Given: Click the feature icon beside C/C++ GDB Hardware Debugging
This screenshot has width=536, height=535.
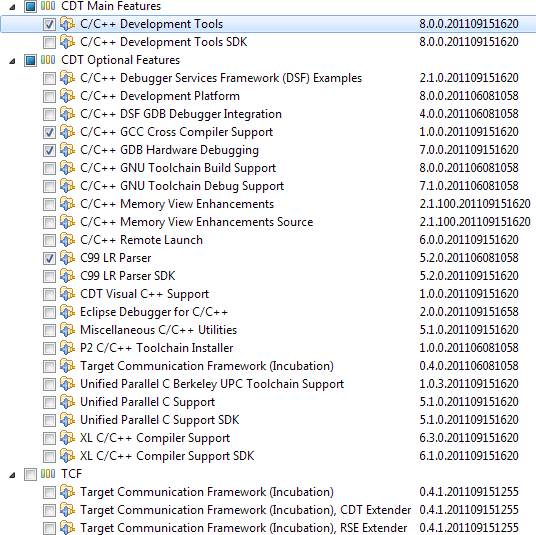Looking at the screenshot, I should 67,150.
